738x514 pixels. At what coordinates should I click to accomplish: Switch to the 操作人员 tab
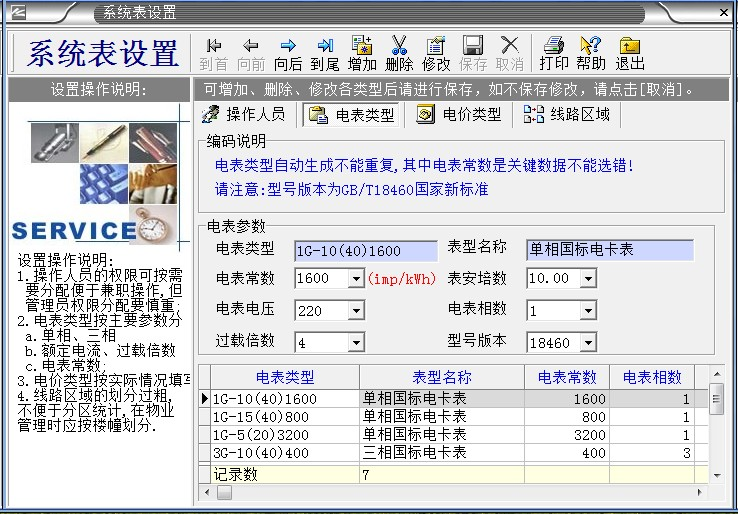pos(243,115)
